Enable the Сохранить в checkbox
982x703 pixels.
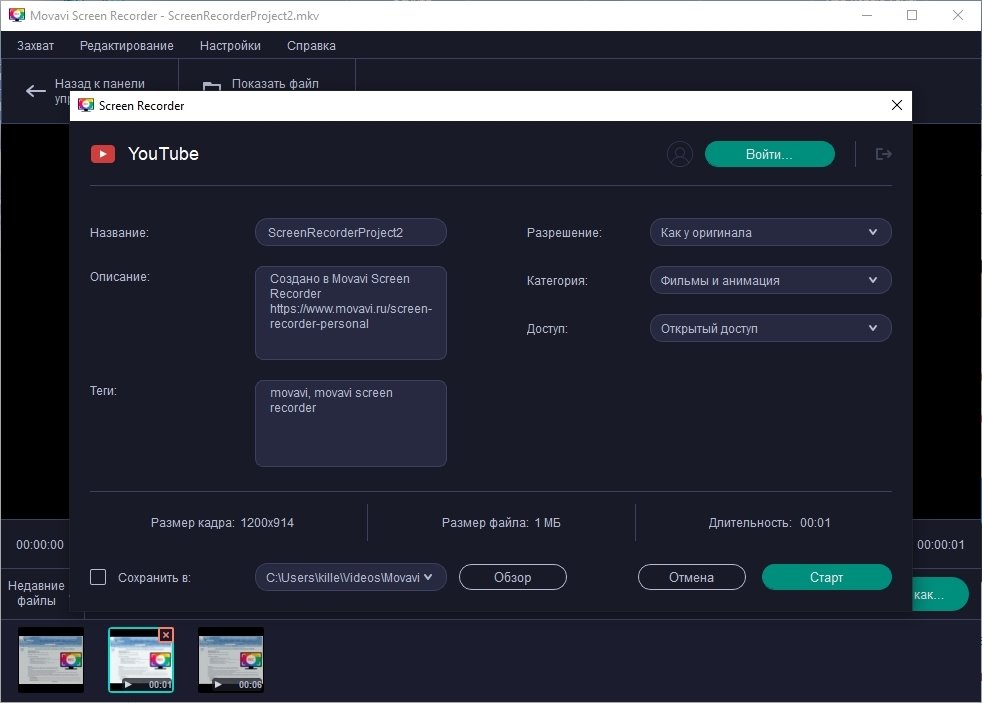coord(98,577)
